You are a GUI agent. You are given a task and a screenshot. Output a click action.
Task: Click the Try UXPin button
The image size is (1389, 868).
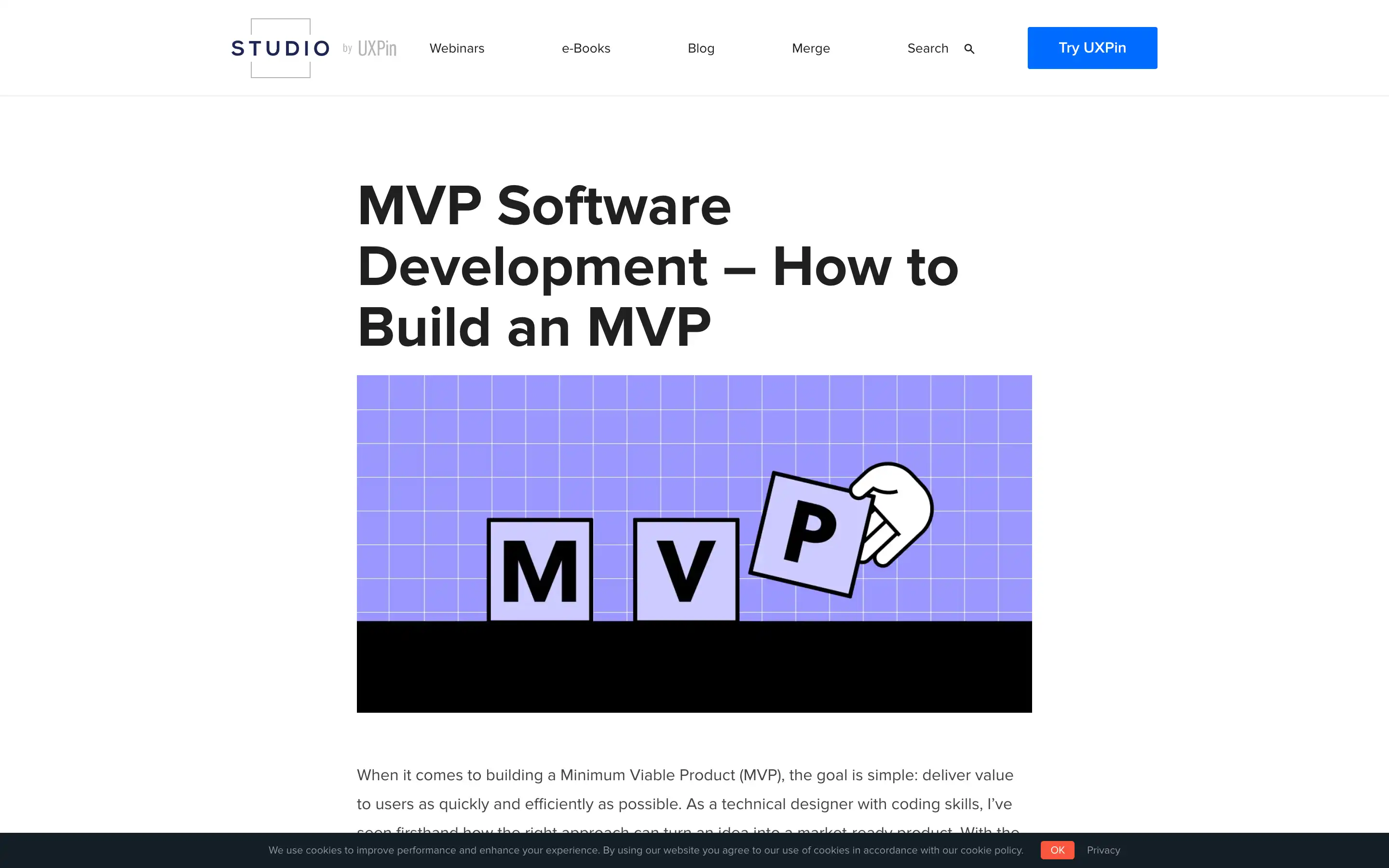coord(1092,48)
